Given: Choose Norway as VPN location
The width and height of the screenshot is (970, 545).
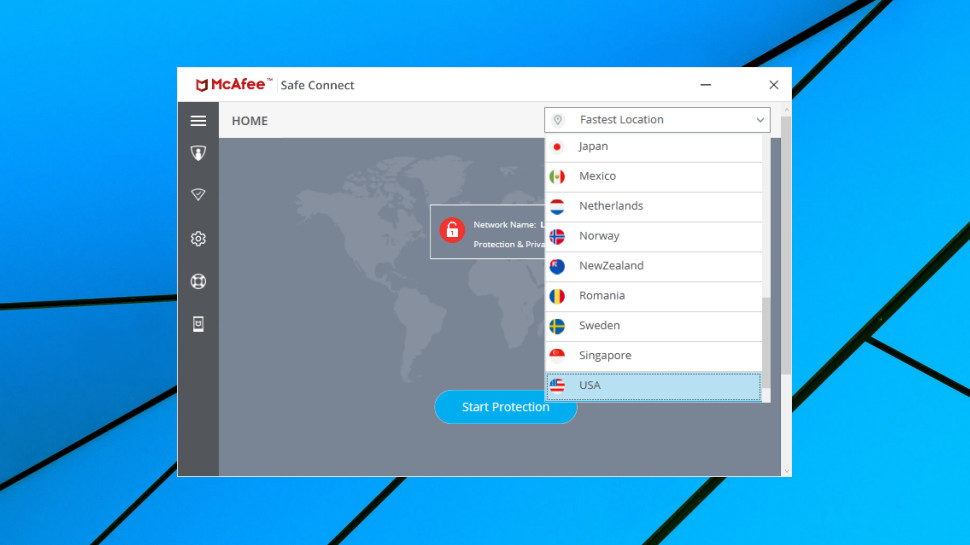Looking at the screenshot, I should point(653,236).
